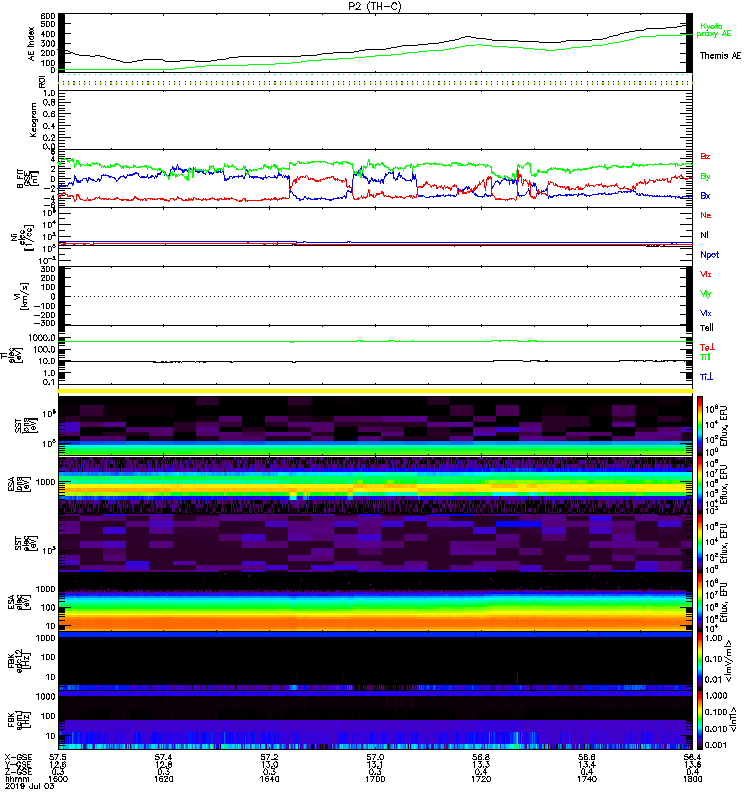Click the X-GSE value "57.2"
Screen dimensions: 750x800
269,758
